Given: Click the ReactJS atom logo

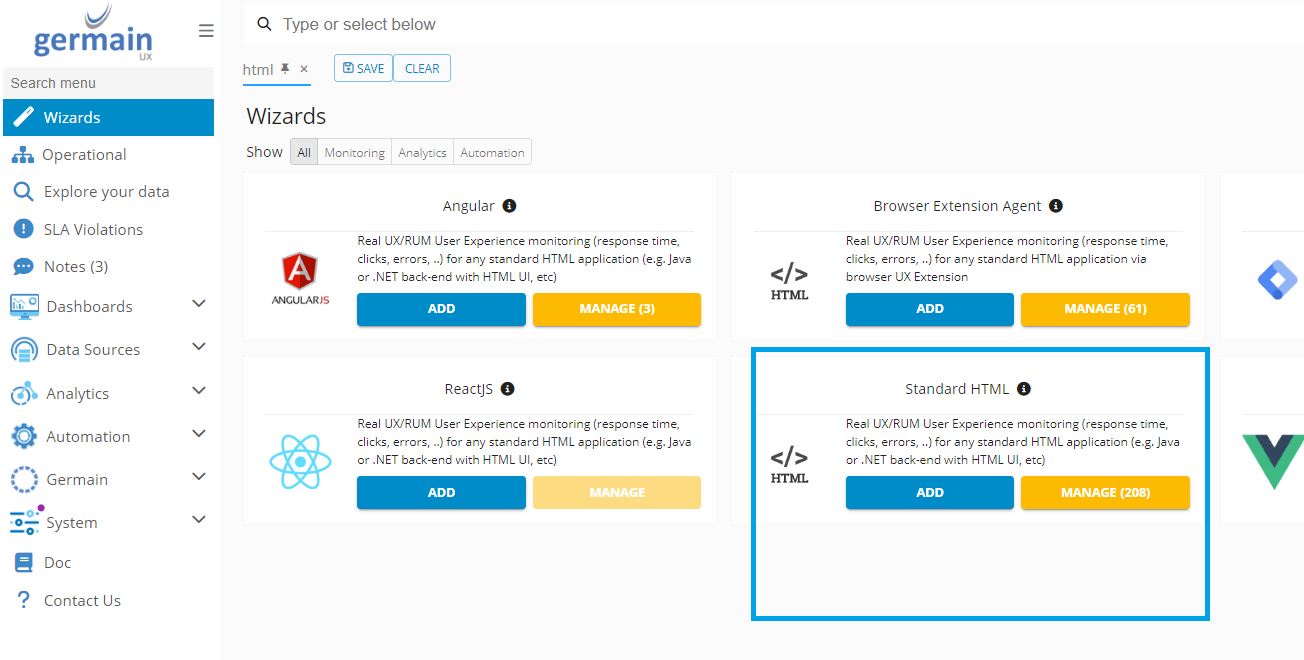Looking at the screenshot, I should 300,461.
